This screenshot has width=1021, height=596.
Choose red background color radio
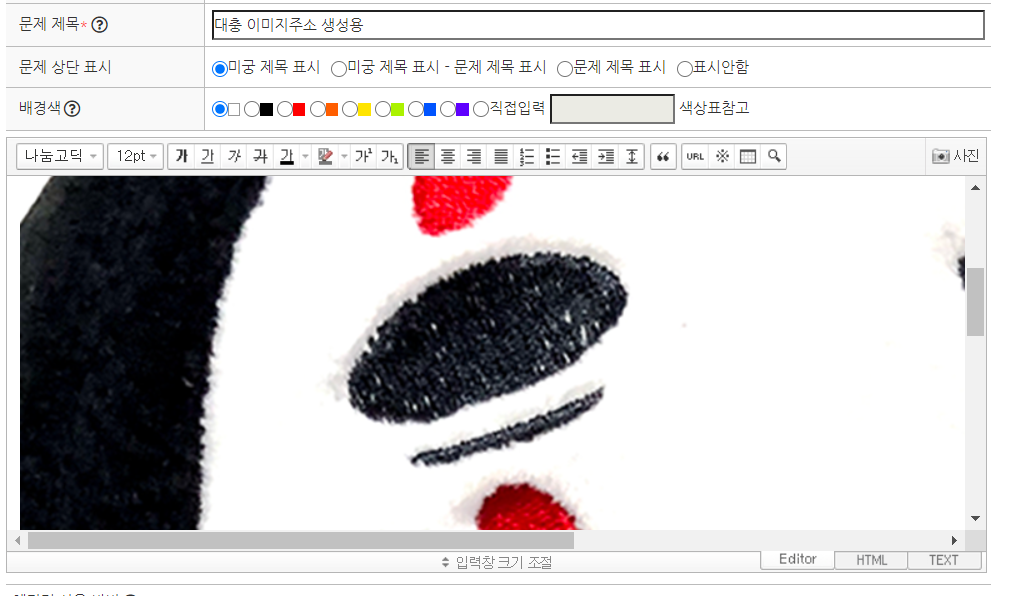[x=285, y=109]
